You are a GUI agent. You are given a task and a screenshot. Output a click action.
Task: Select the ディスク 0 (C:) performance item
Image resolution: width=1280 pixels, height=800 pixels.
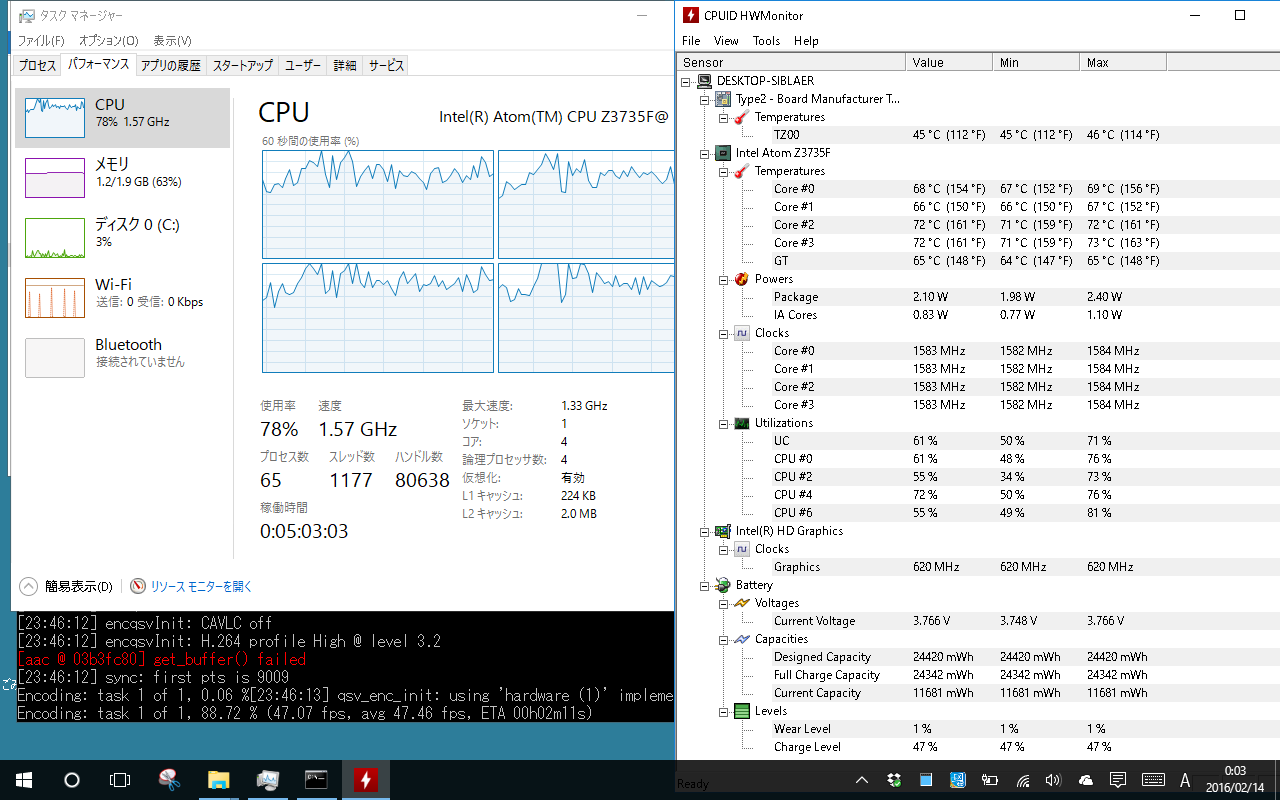(x=123, y=238)
